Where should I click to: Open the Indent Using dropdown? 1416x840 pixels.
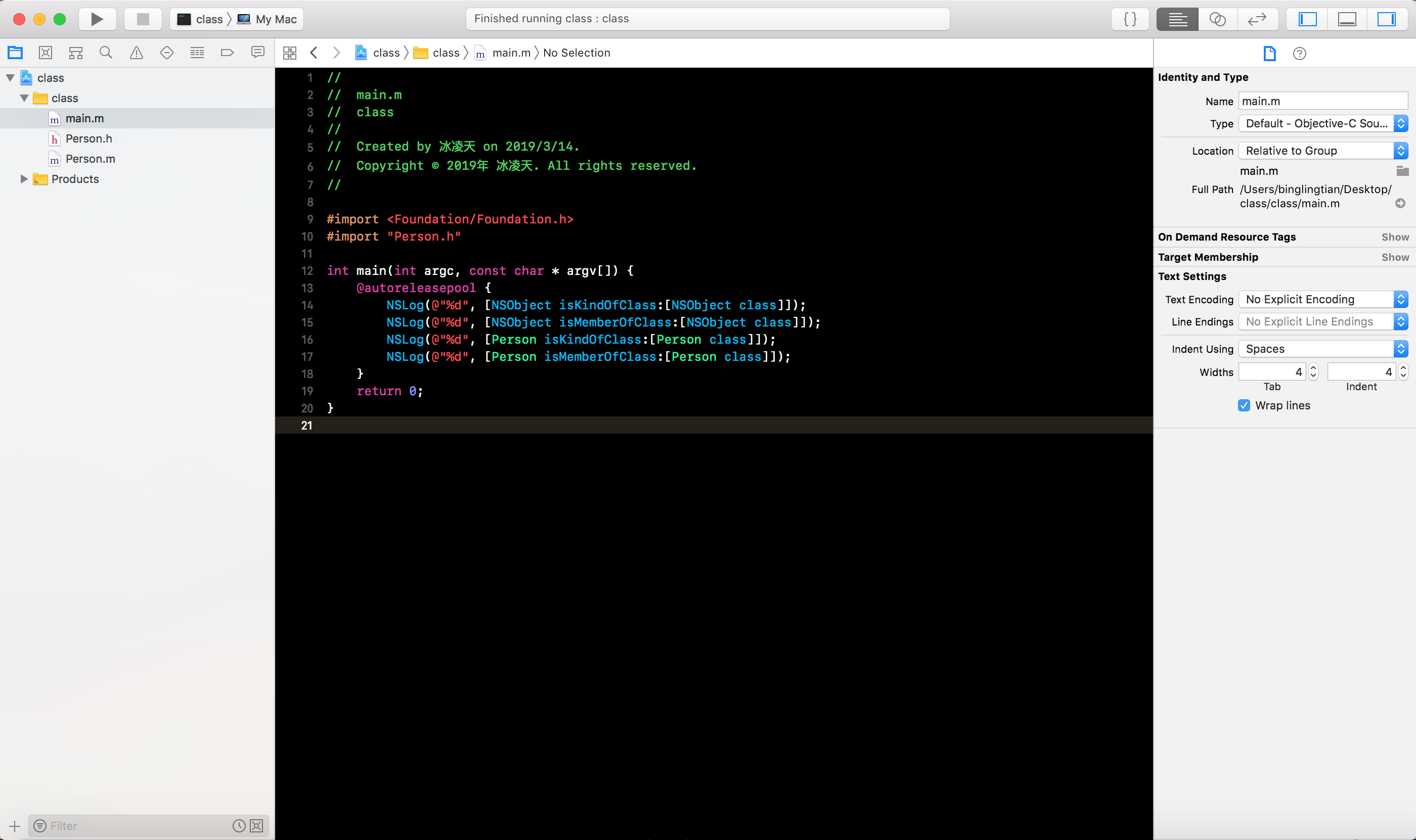pos(1322,349)
